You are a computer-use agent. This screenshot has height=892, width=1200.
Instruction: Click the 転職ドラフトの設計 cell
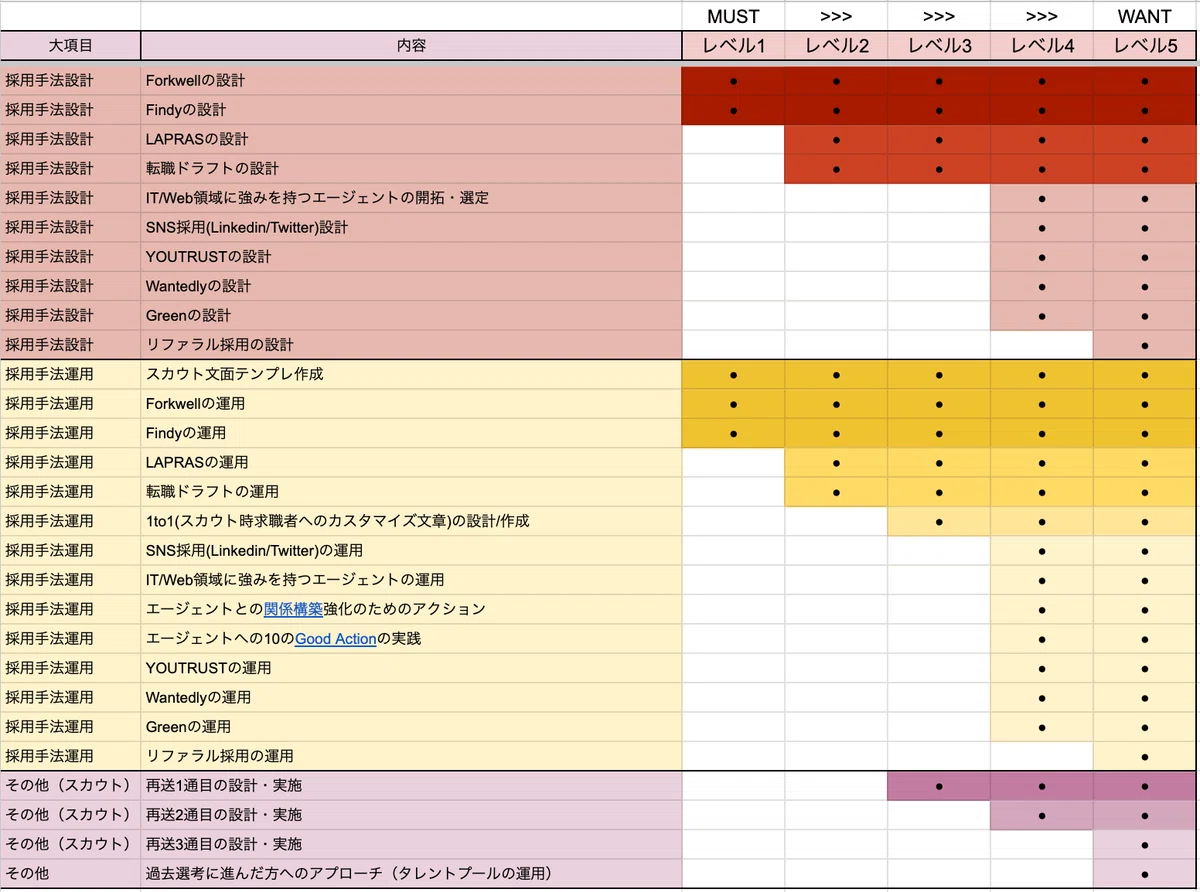click(x=411, y=168)
